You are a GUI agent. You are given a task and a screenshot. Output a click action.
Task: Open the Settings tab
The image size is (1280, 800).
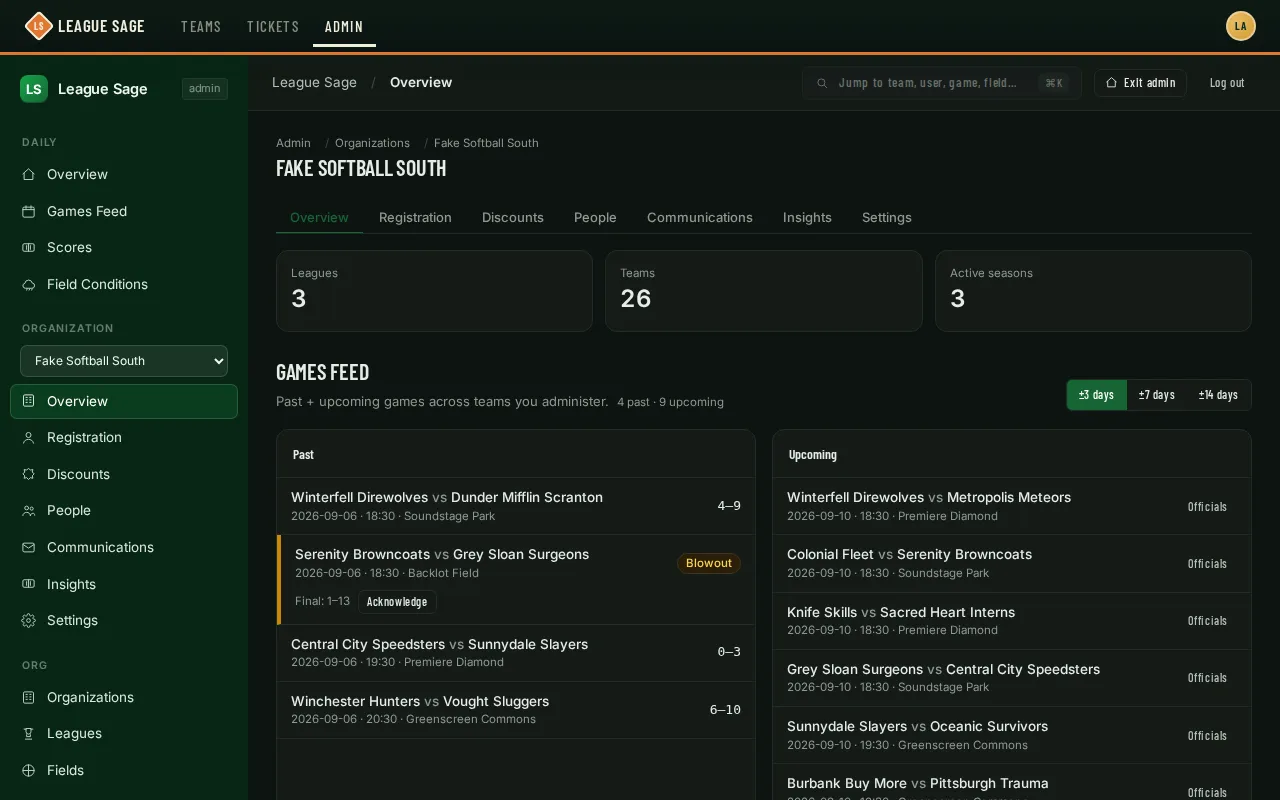click(x=887, y=218)
